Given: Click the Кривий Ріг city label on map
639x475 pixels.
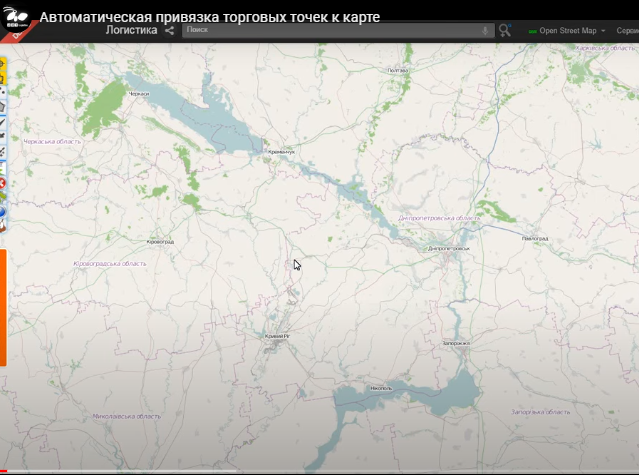Looking at the screenshot, I should coord(277,336).
